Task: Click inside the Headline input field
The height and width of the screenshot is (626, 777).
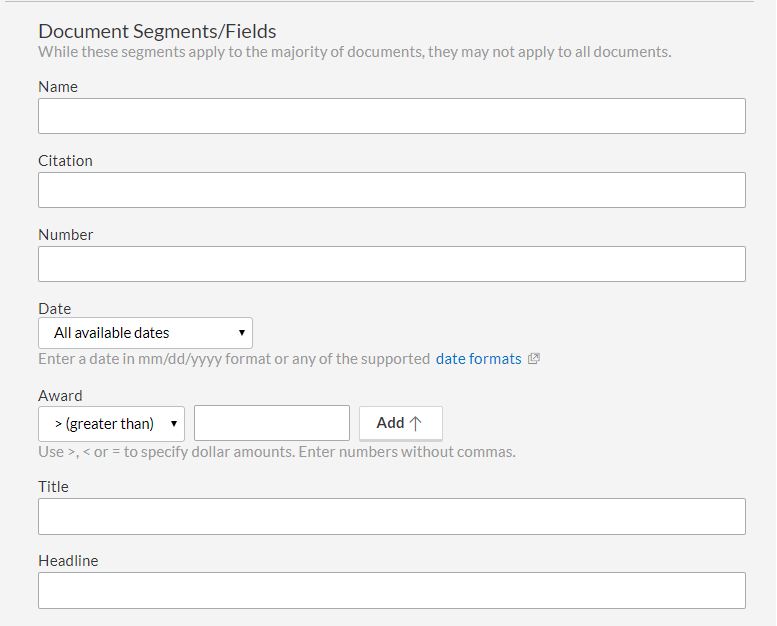Action: pyautogui.click(x=392, y=591)
